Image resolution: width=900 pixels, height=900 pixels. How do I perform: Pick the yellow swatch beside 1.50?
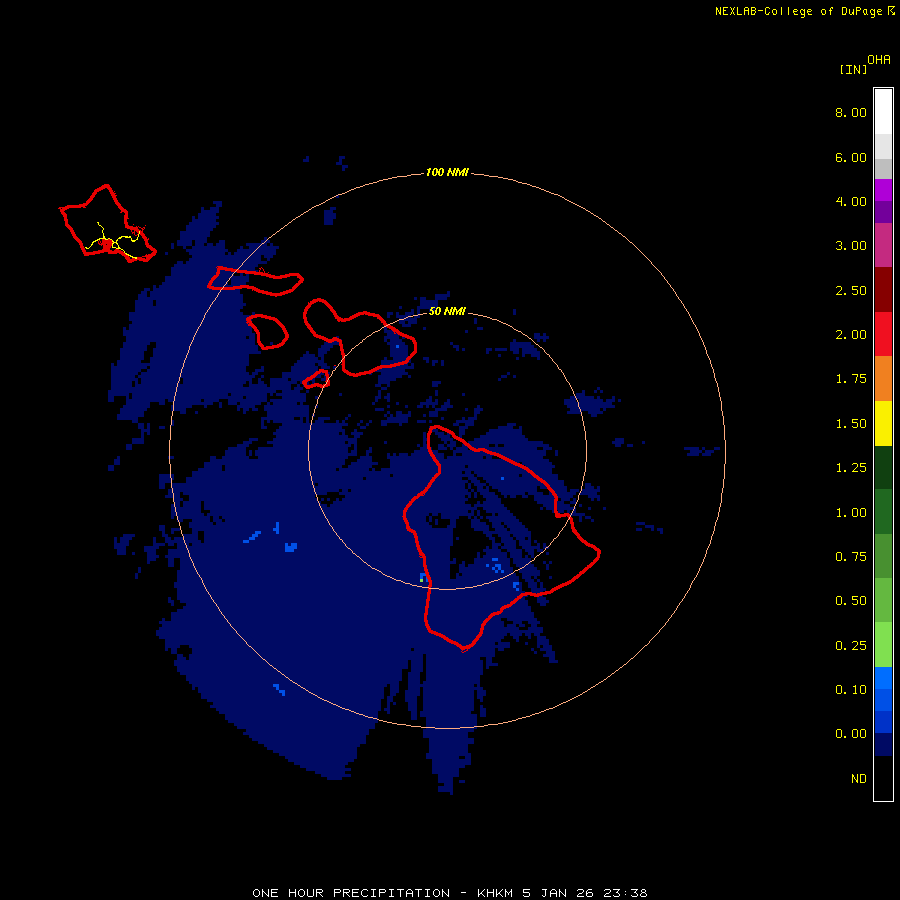[883, 423]
